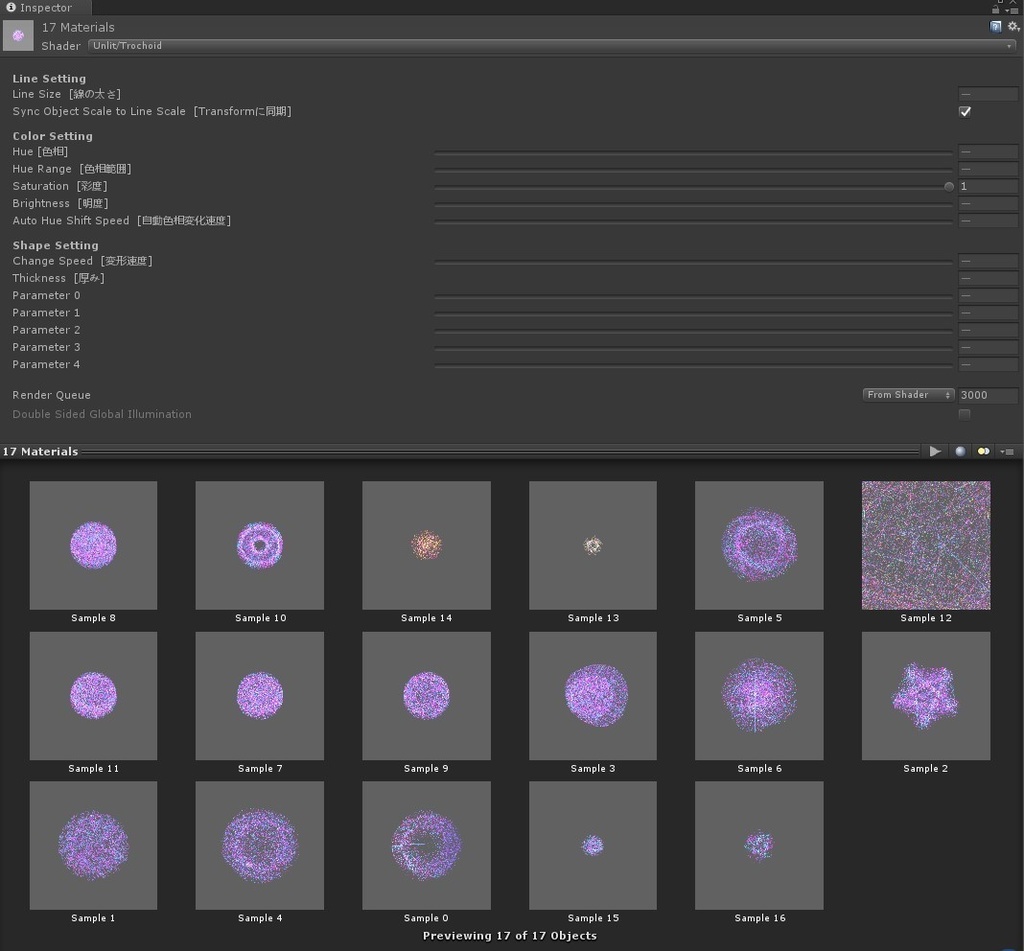Click the Hue slider track
This screenshot has height=951, width=1024.
[693, 152]
